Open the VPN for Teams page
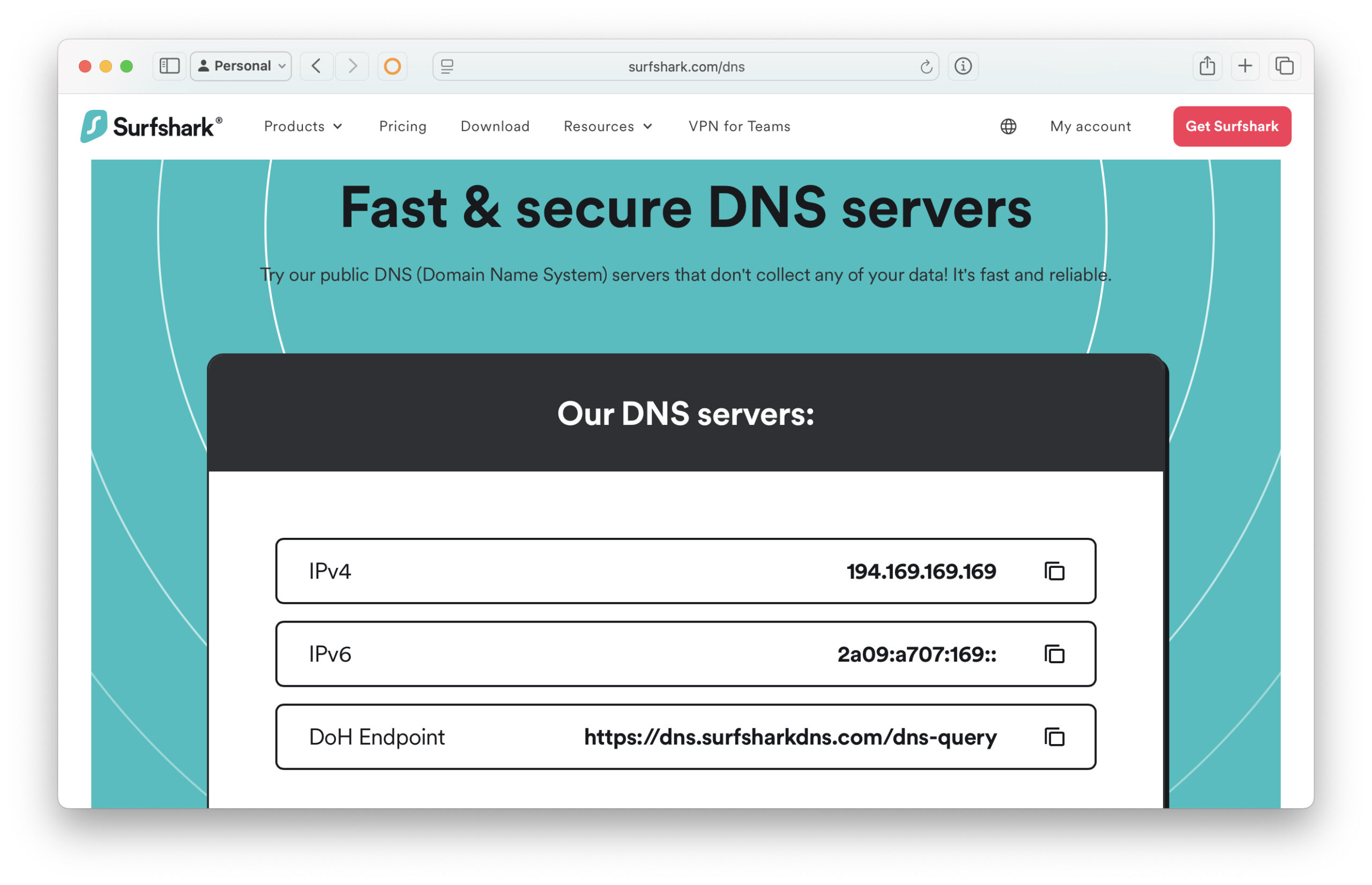This screenshot has width=1372, height=885. click(739, 126)
